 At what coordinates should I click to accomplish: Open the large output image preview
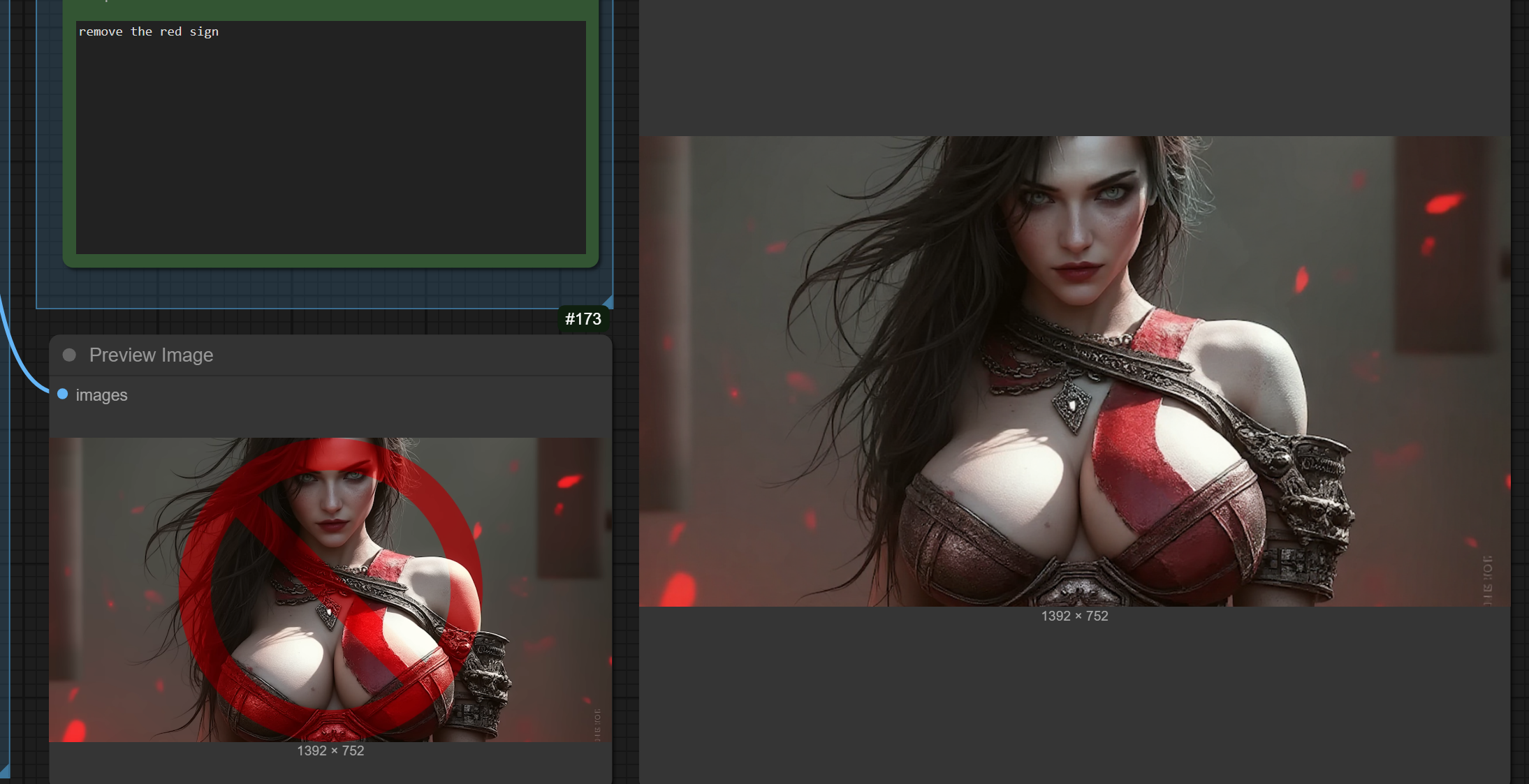pyautogui.click(x=1074, y=371)
